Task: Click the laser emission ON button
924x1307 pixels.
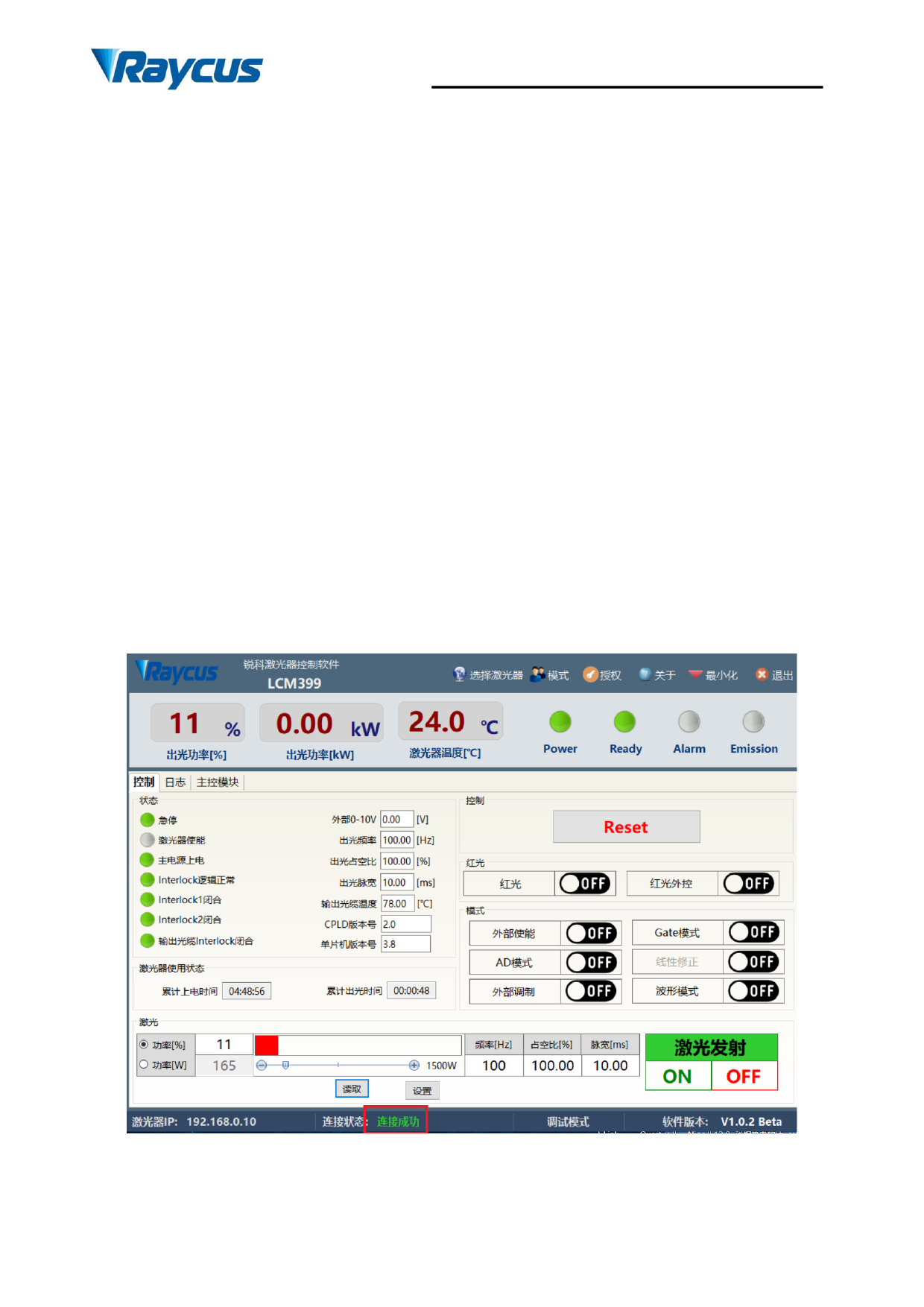Action: point(677,1077)
